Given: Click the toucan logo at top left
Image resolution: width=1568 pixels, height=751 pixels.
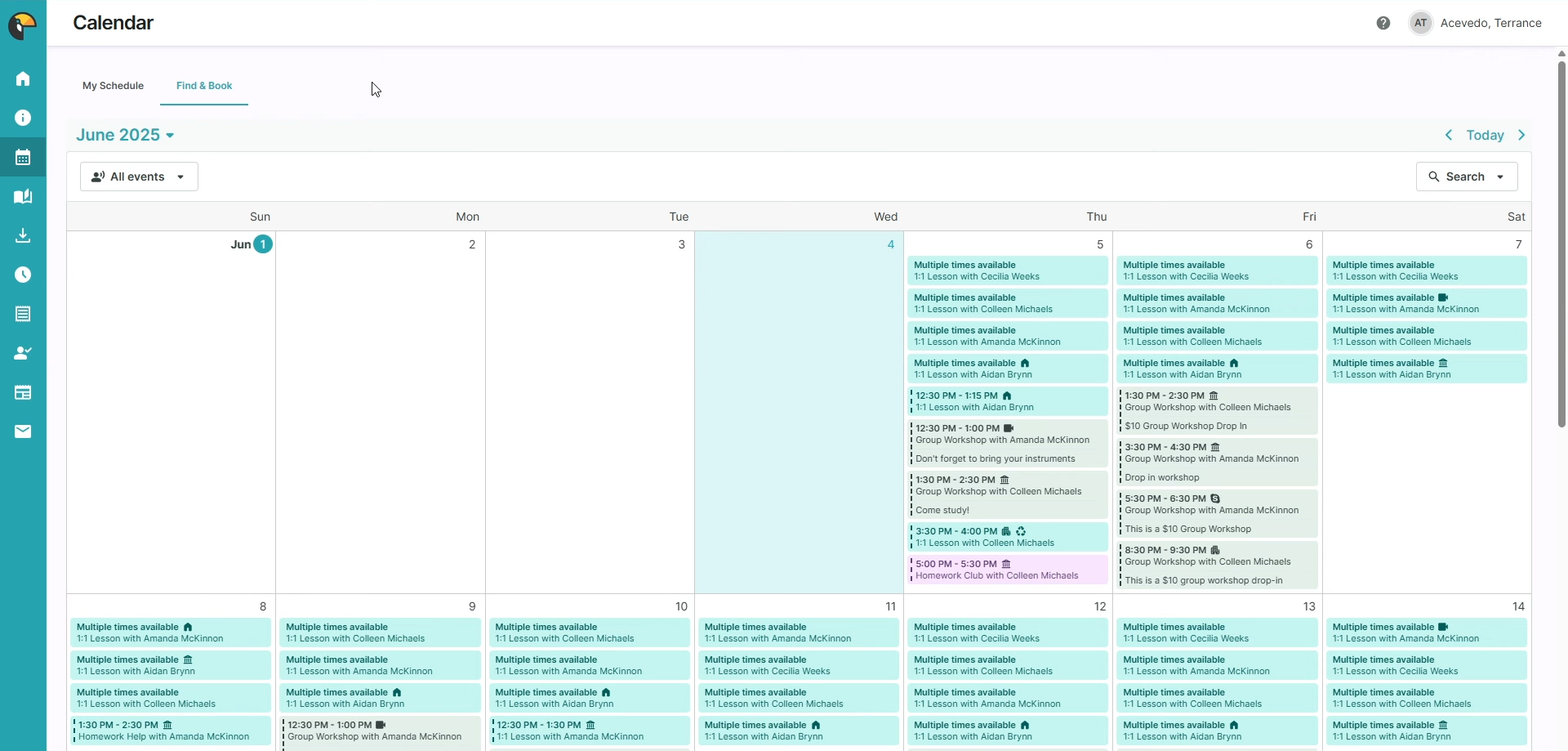Looking at the screenshot, I should 22,25.
